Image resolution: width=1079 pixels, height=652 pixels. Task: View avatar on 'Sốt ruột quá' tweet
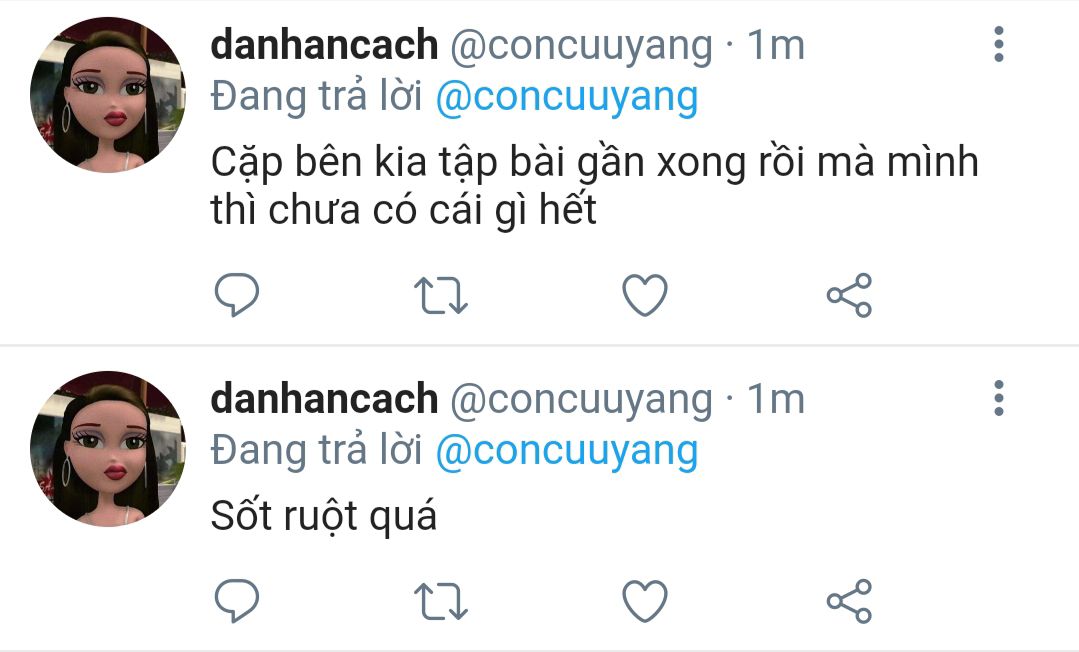108,449
